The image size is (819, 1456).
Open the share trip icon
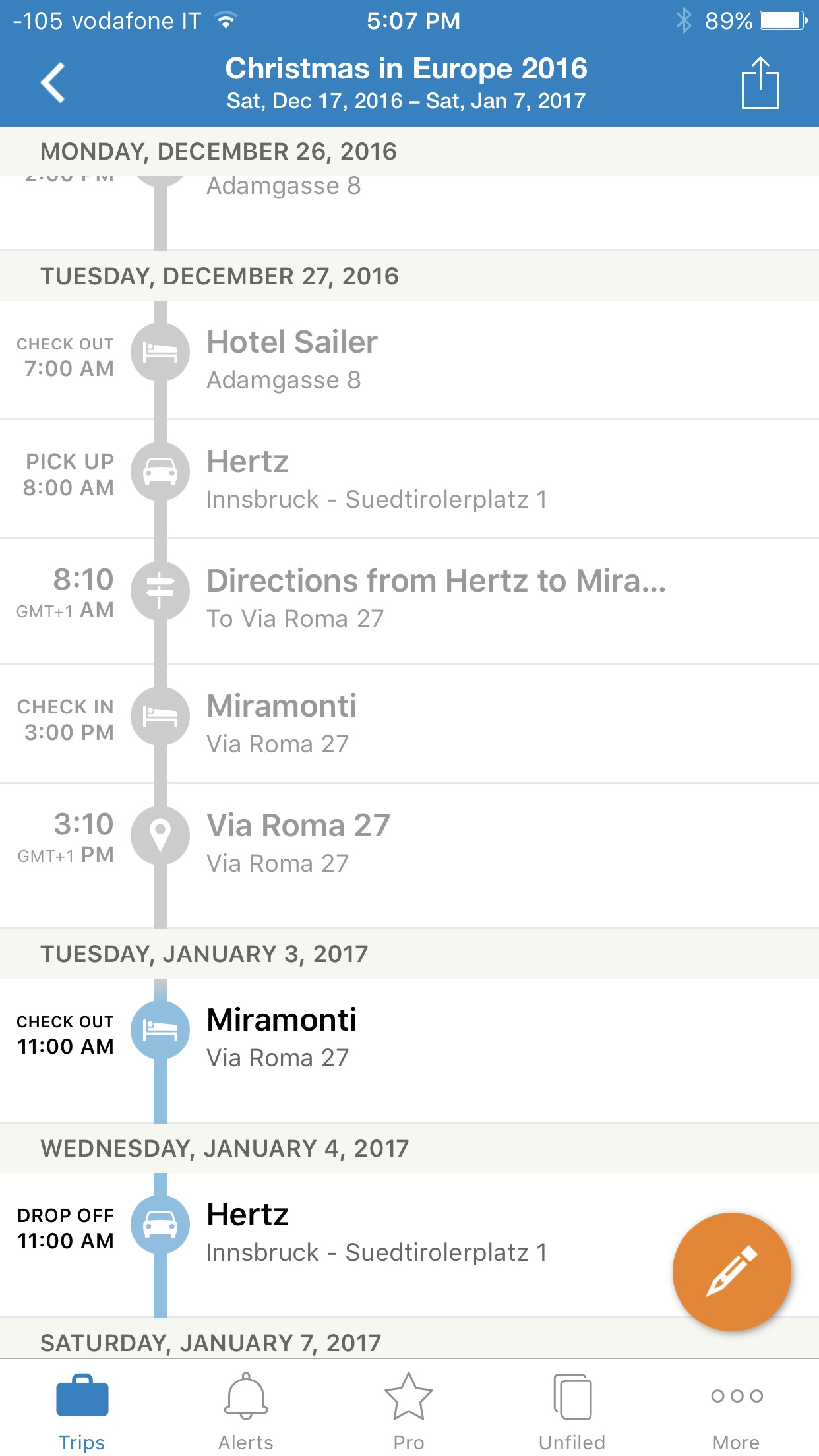tap(760, 83)
